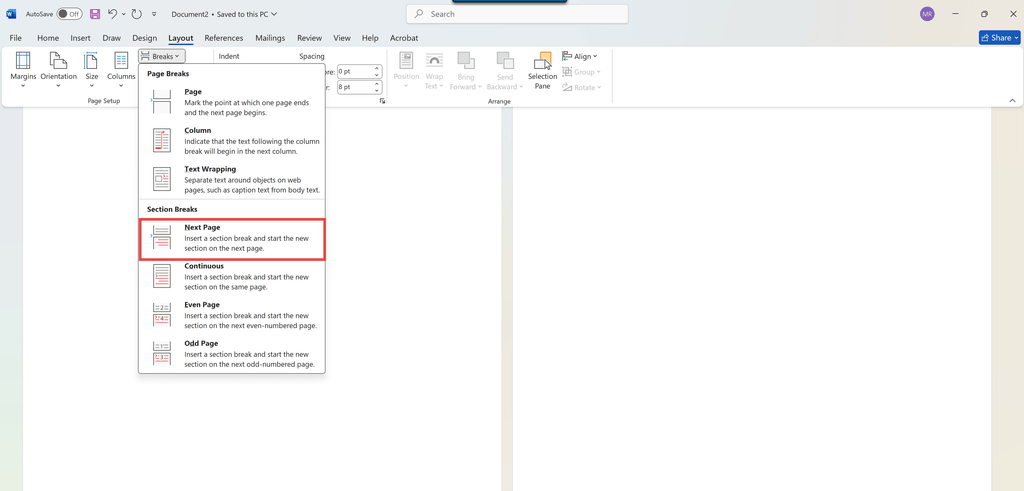Switch to the Review tab
The image size is (1024, 491).
coord(310,38)
